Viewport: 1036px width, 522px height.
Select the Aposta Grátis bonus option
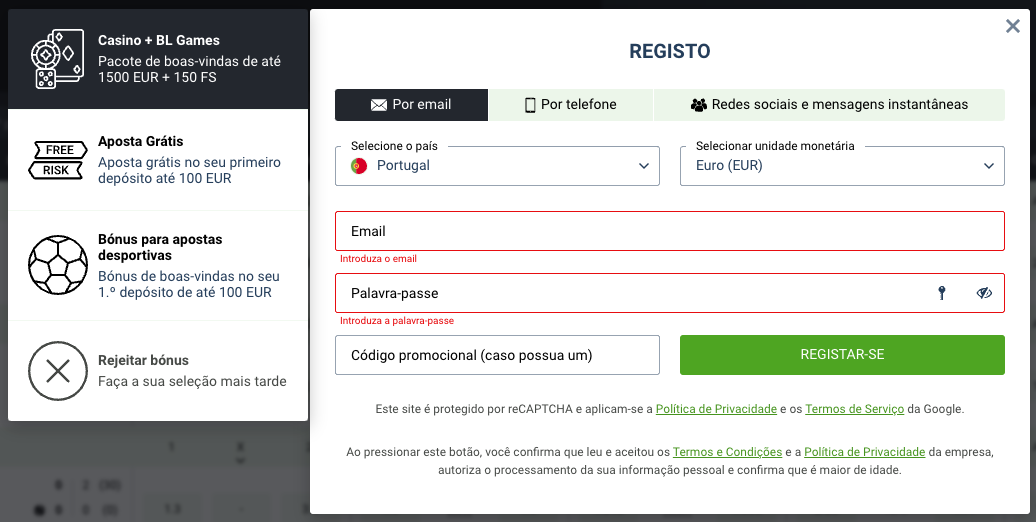(x=158, y=160)
